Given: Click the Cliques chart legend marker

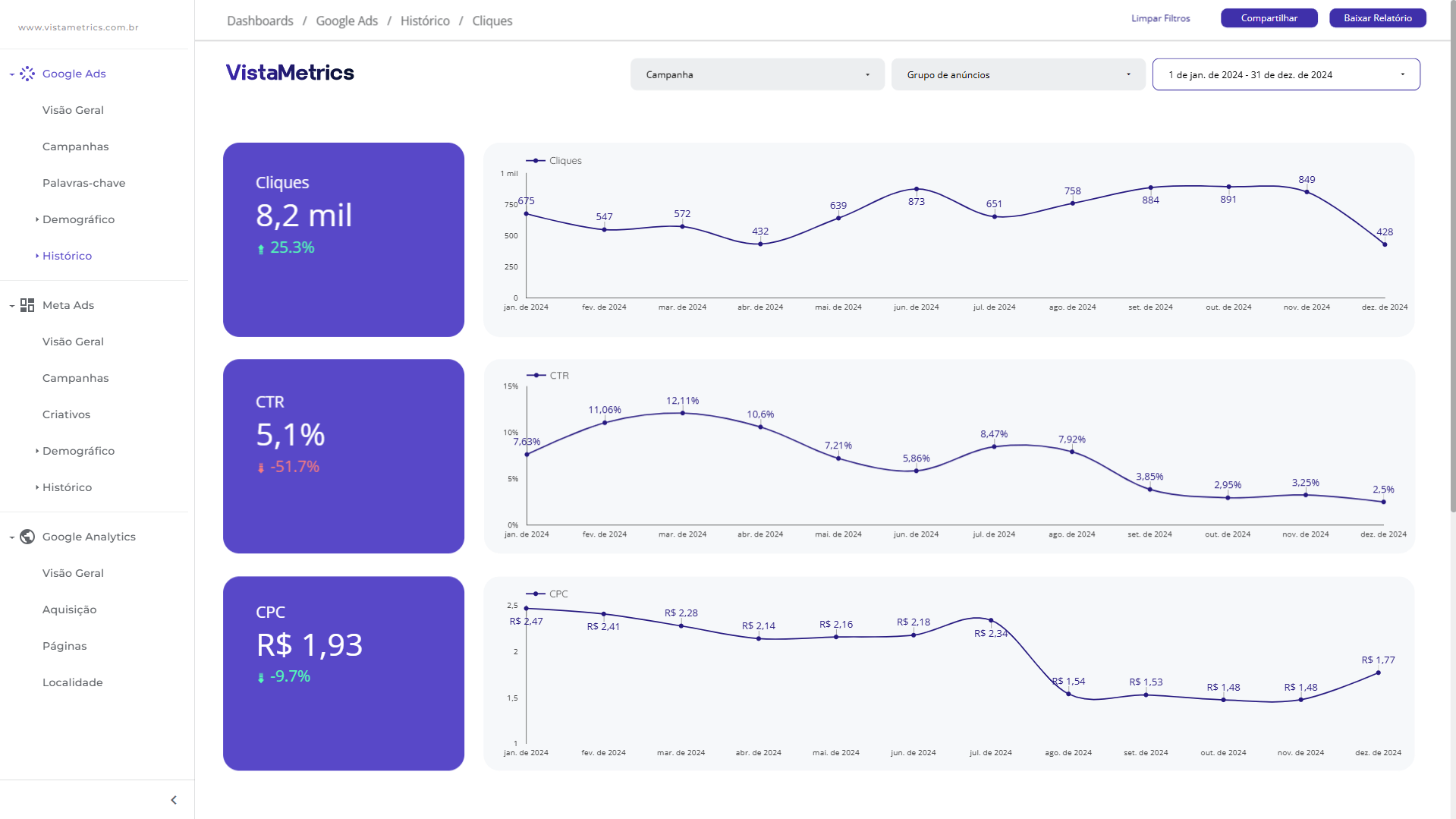Looking at the screenshot, I should (x=536, y=161).
